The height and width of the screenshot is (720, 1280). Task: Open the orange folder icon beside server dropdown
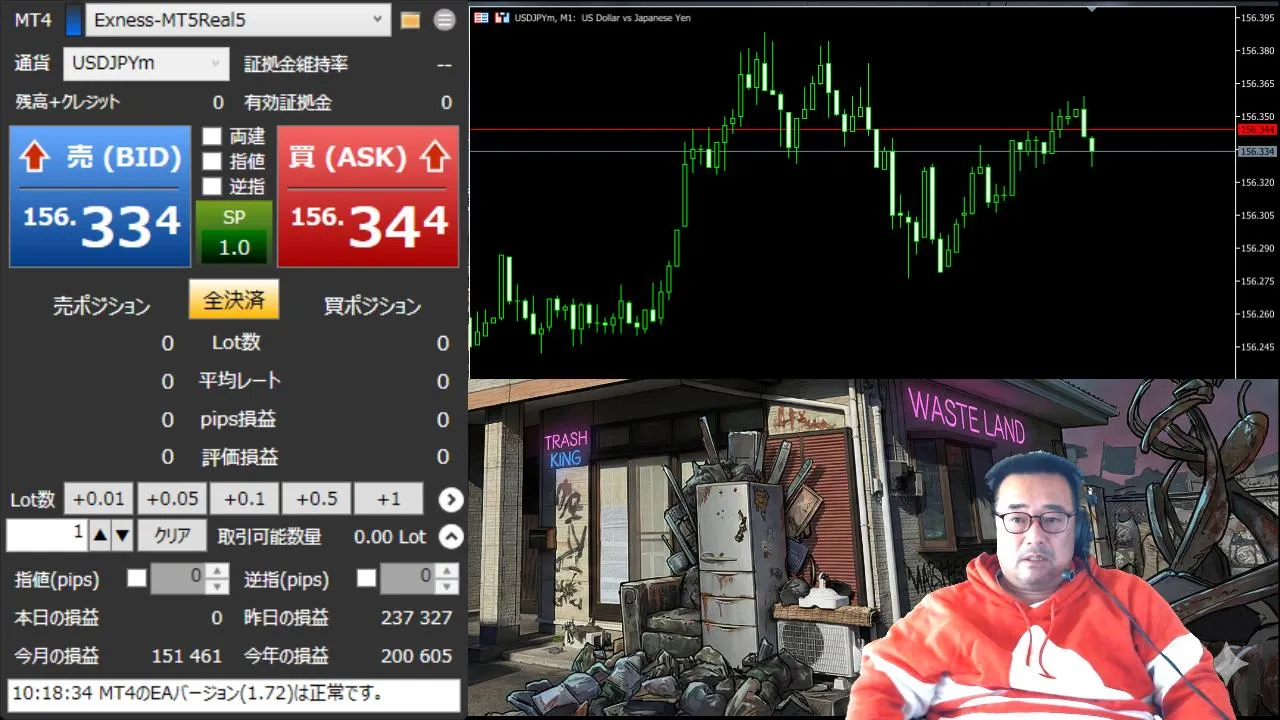(x=410, y=20)
